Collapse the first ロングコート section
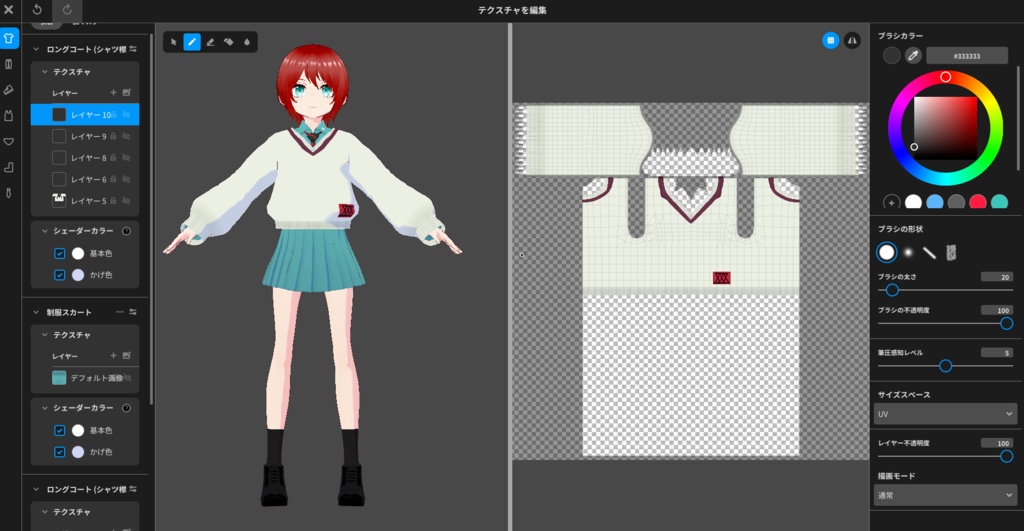Screen dimensions: 1024x531 click(36, 49)
